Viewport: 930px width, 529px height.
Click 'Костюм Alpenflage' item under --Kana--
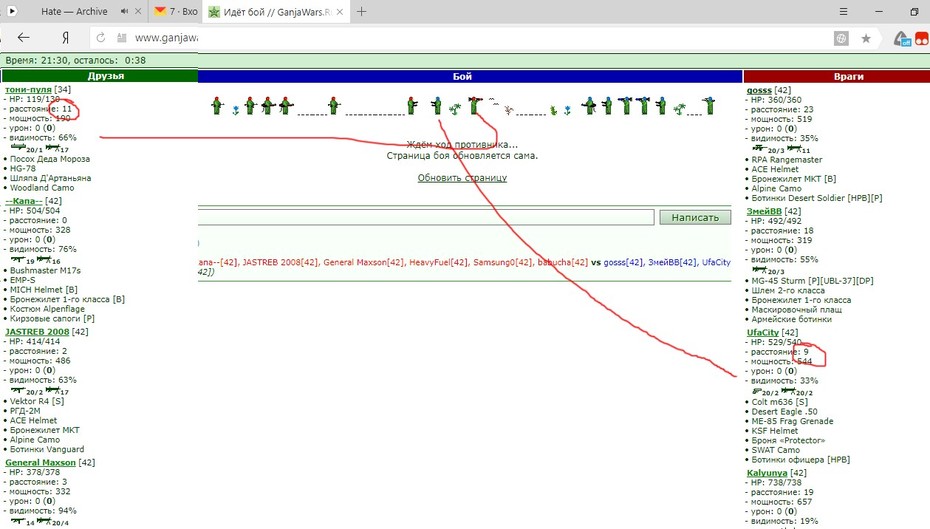47,309
